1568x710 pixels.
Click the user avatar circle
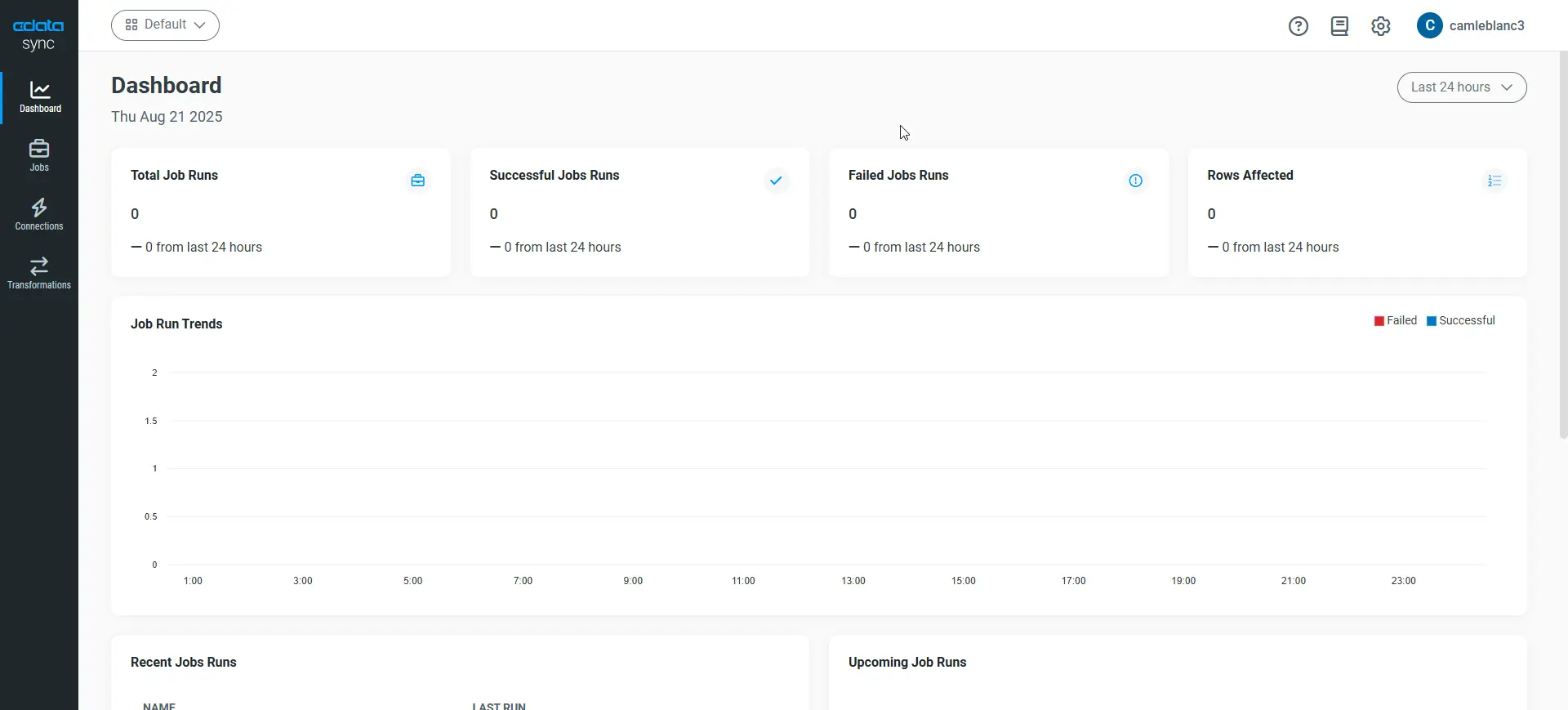[1429, 26]
